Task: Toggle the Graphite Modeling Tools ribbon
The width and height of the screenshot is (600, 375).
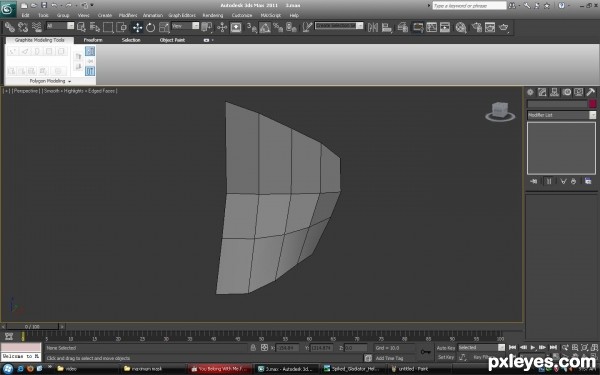Action: click(417, 27)
